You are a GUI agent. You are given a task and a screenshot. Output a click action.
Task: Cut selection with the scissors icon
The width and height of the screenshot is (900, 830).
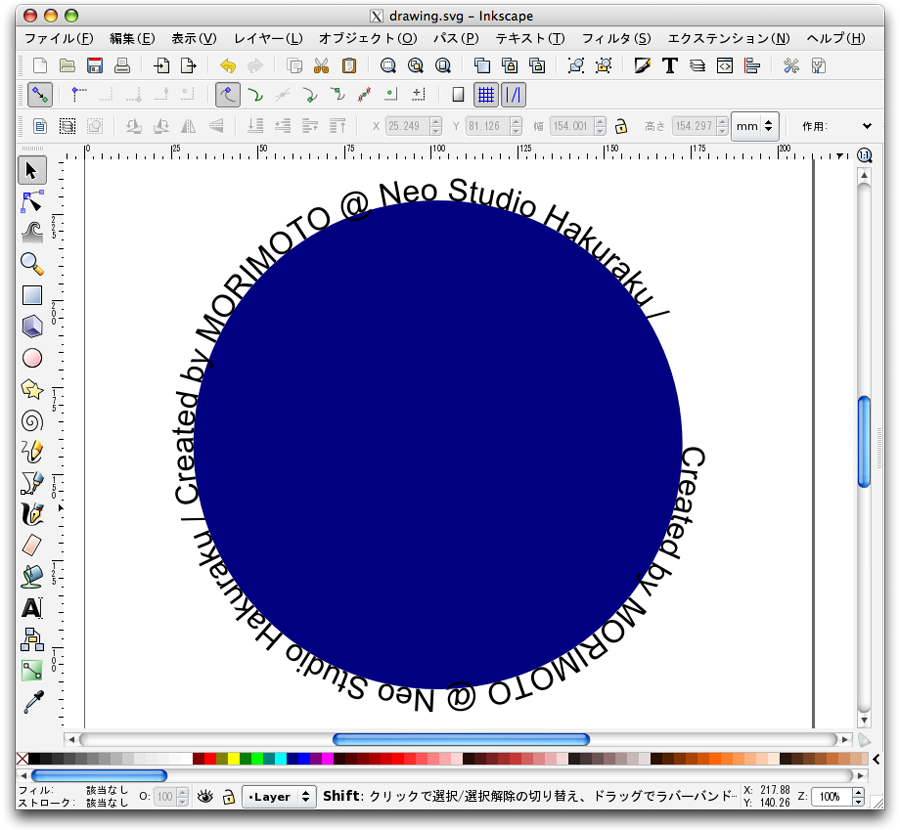(x=321, y=65)
